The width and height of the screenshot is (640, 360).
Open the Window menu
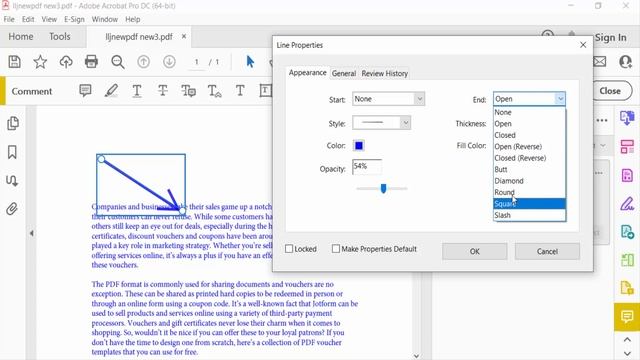(x=104, y=19)
